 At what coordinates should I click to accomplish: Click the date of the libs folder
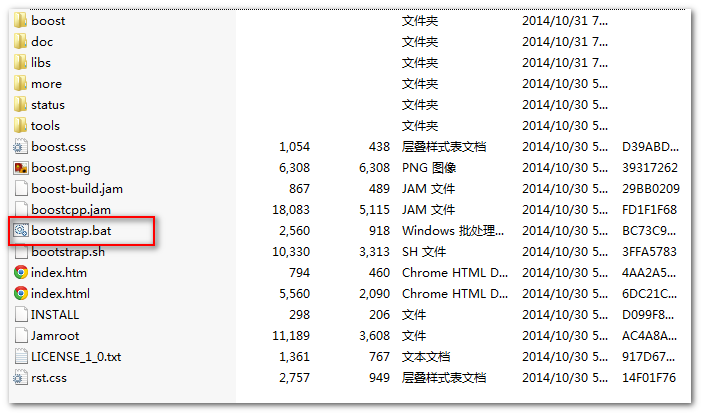pyautogui.click(x=565, y=63)
